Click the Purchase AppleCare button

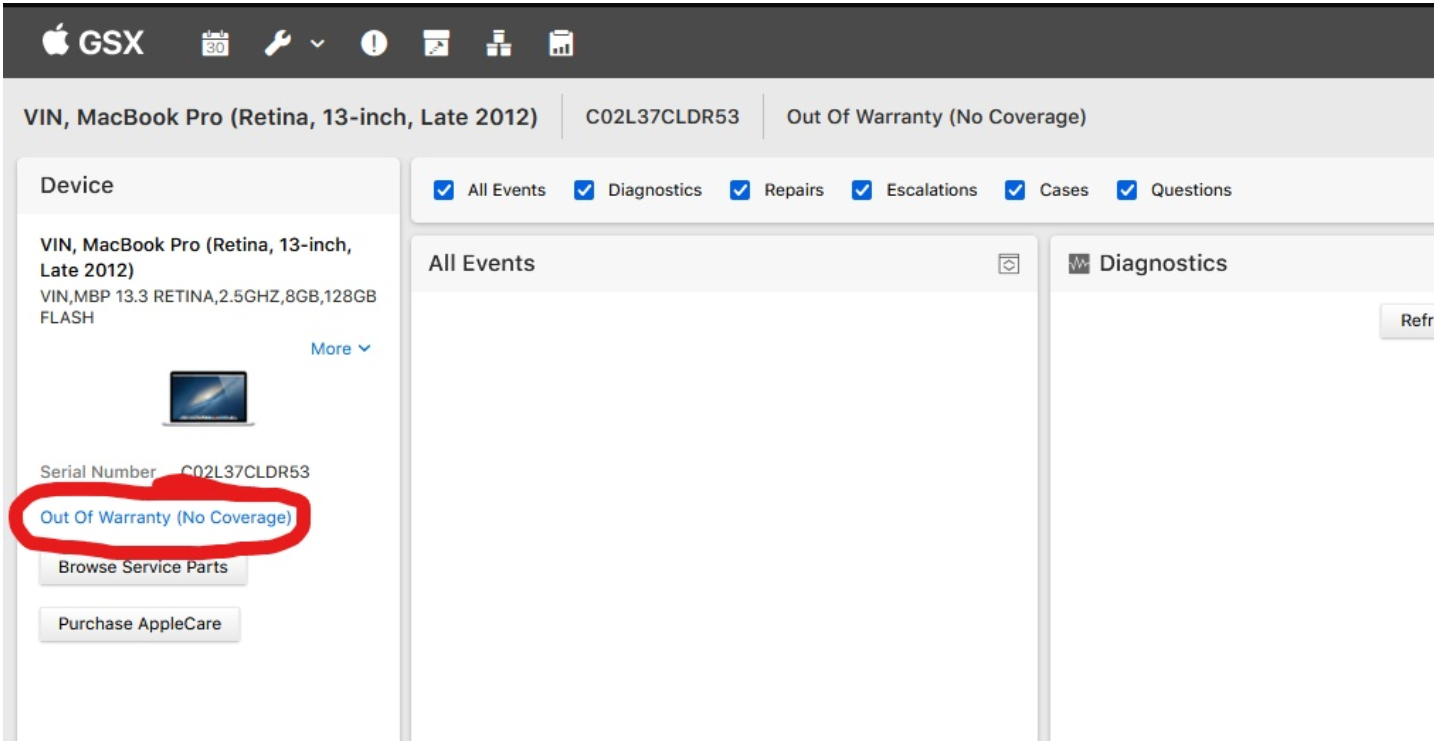click(x=140, y=624)
